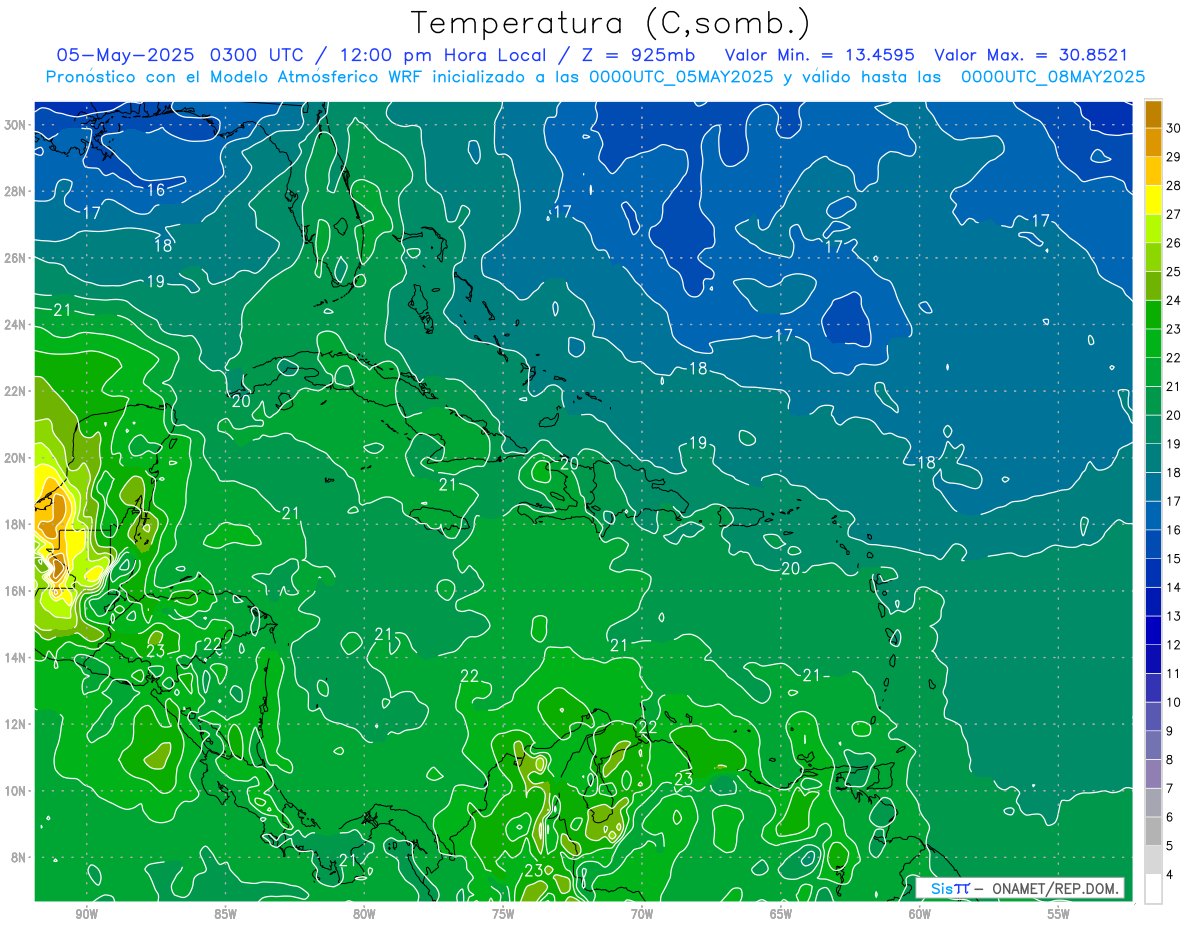Viewport: 1200px width, 927px height.
Task: Select the date text '05-May-2025'
Action: pyautogui.click(x=123, y=56)
